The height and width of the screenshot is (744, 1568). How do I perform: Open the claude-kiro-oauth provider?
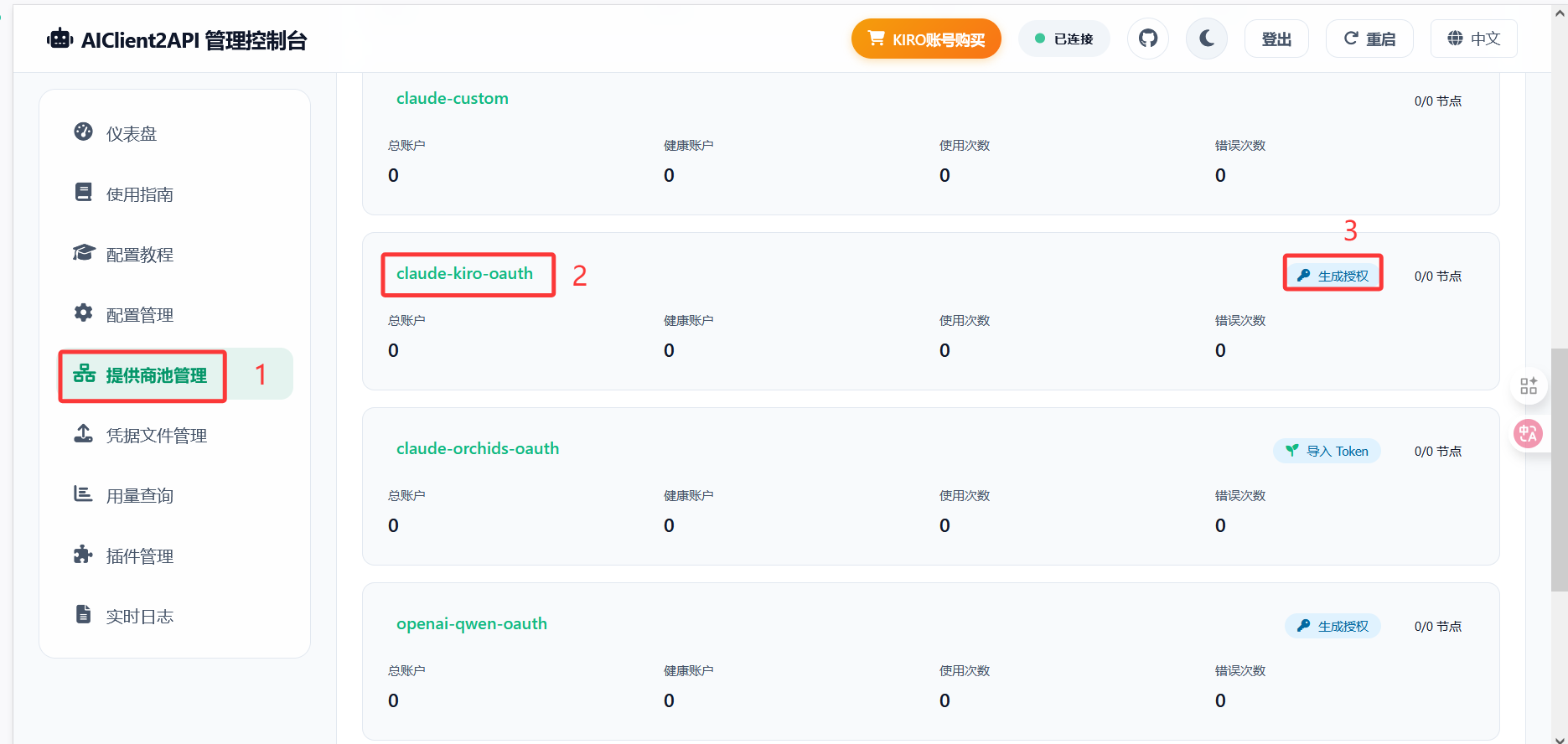pos(464,273)
